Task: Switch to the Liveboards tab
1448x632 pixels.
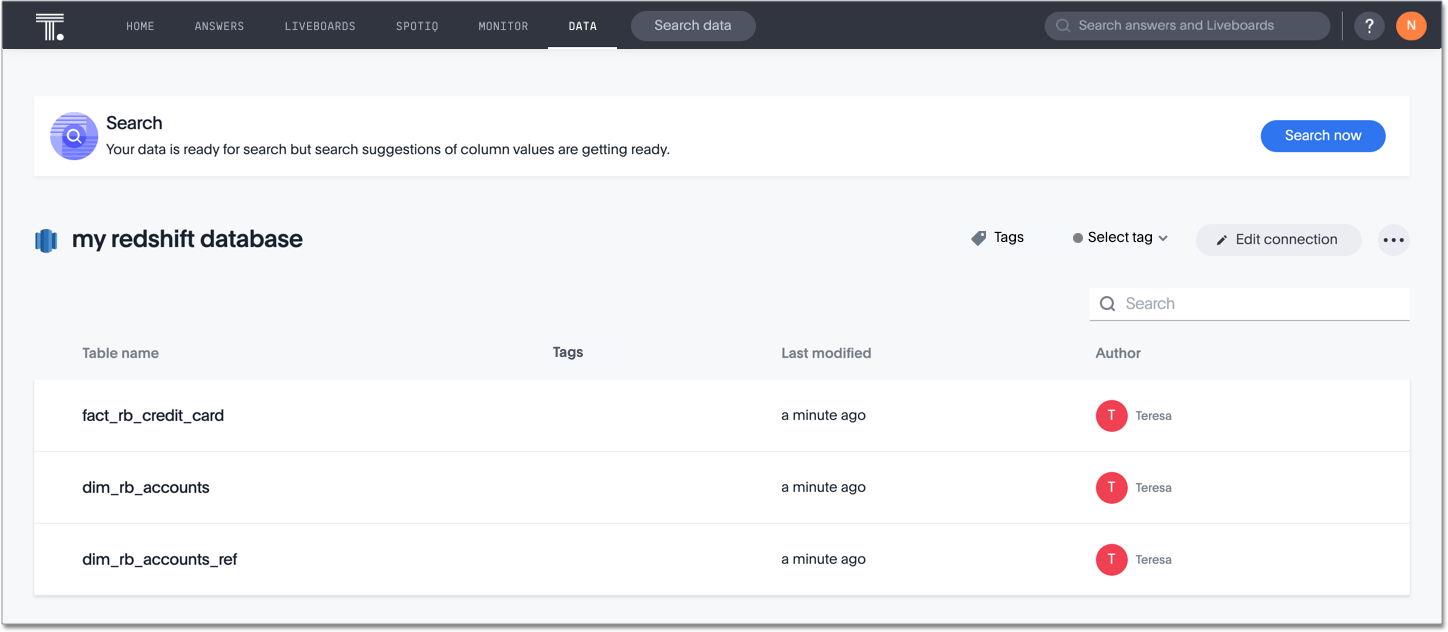Action: pyautogui.click(x=320, y=26)
